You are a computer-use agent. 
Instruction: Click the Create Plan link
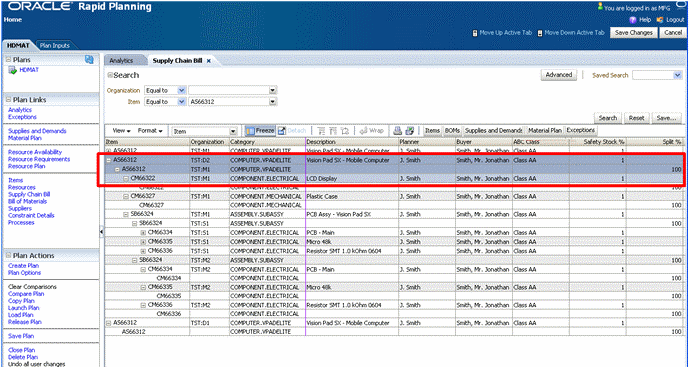point(23,266)
